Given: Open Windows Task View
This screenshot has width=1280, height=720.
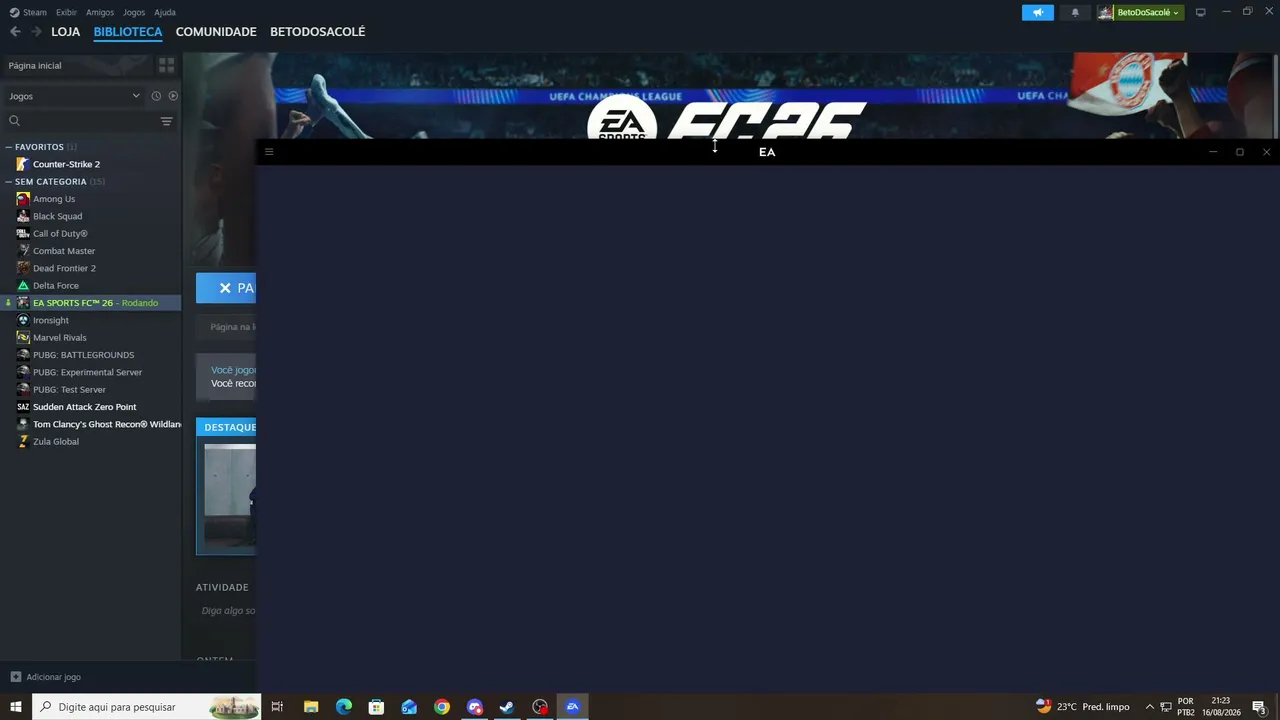Looking at the screenshot, I should click(x=277, y=707).
